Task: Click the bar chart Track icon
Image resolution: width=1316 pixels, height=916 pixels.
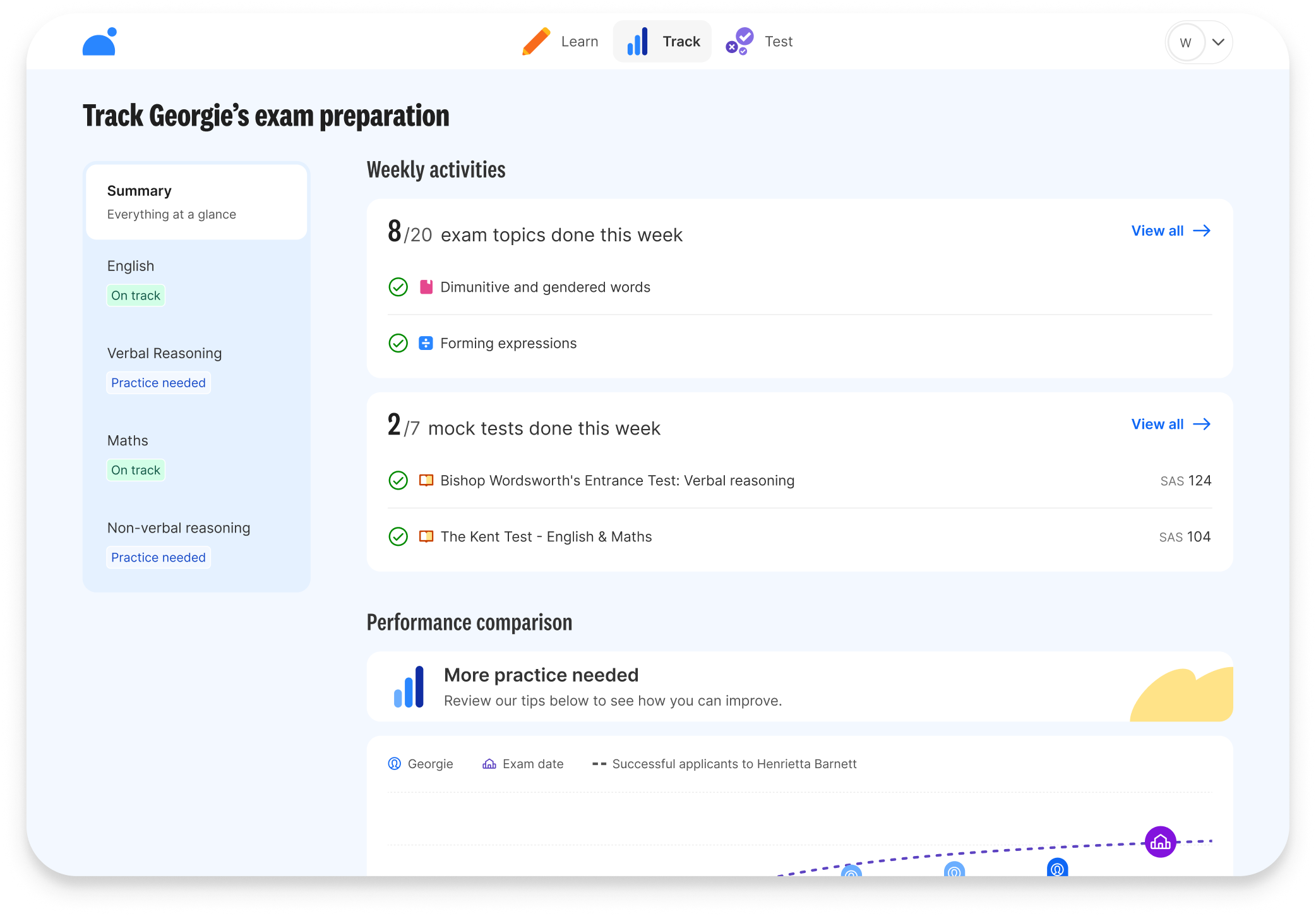Action: [637, 42]
